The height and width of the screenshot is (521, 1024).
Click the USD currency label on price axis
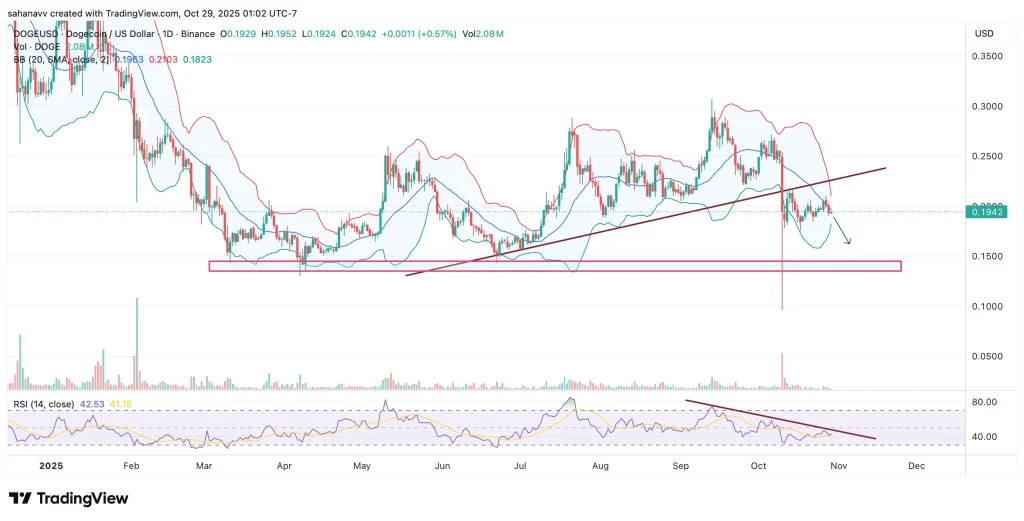coord(986,34)
